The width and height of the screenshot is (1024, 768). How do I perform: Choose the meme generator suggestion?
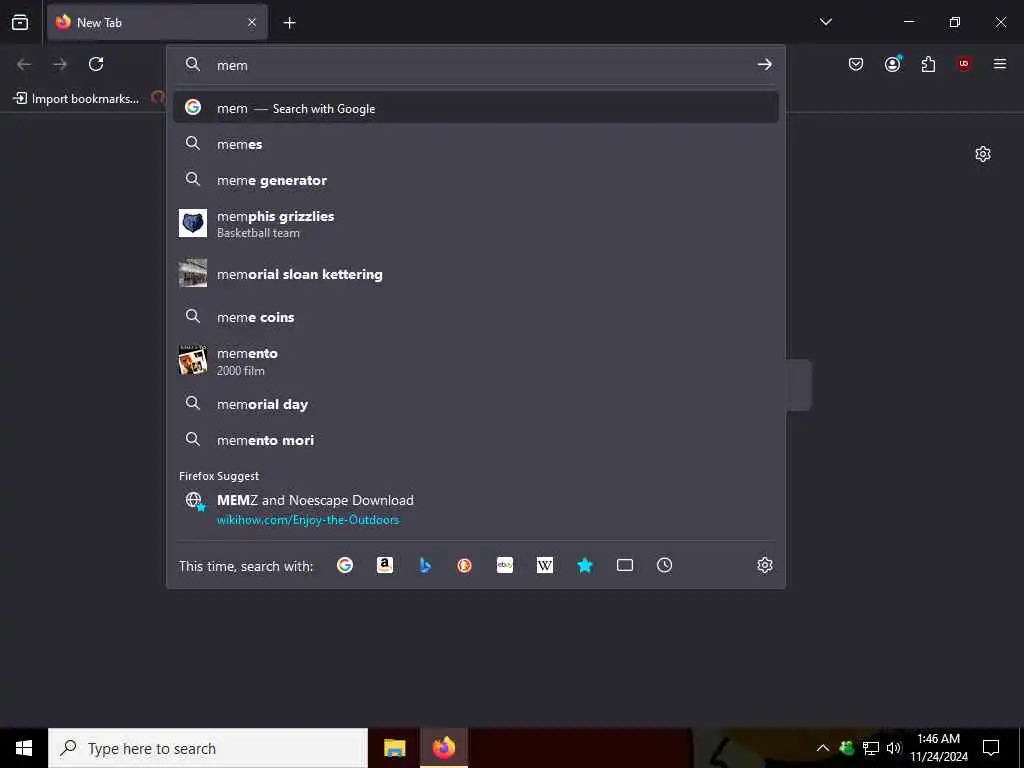pyautogui.click(x=475, y=180)
